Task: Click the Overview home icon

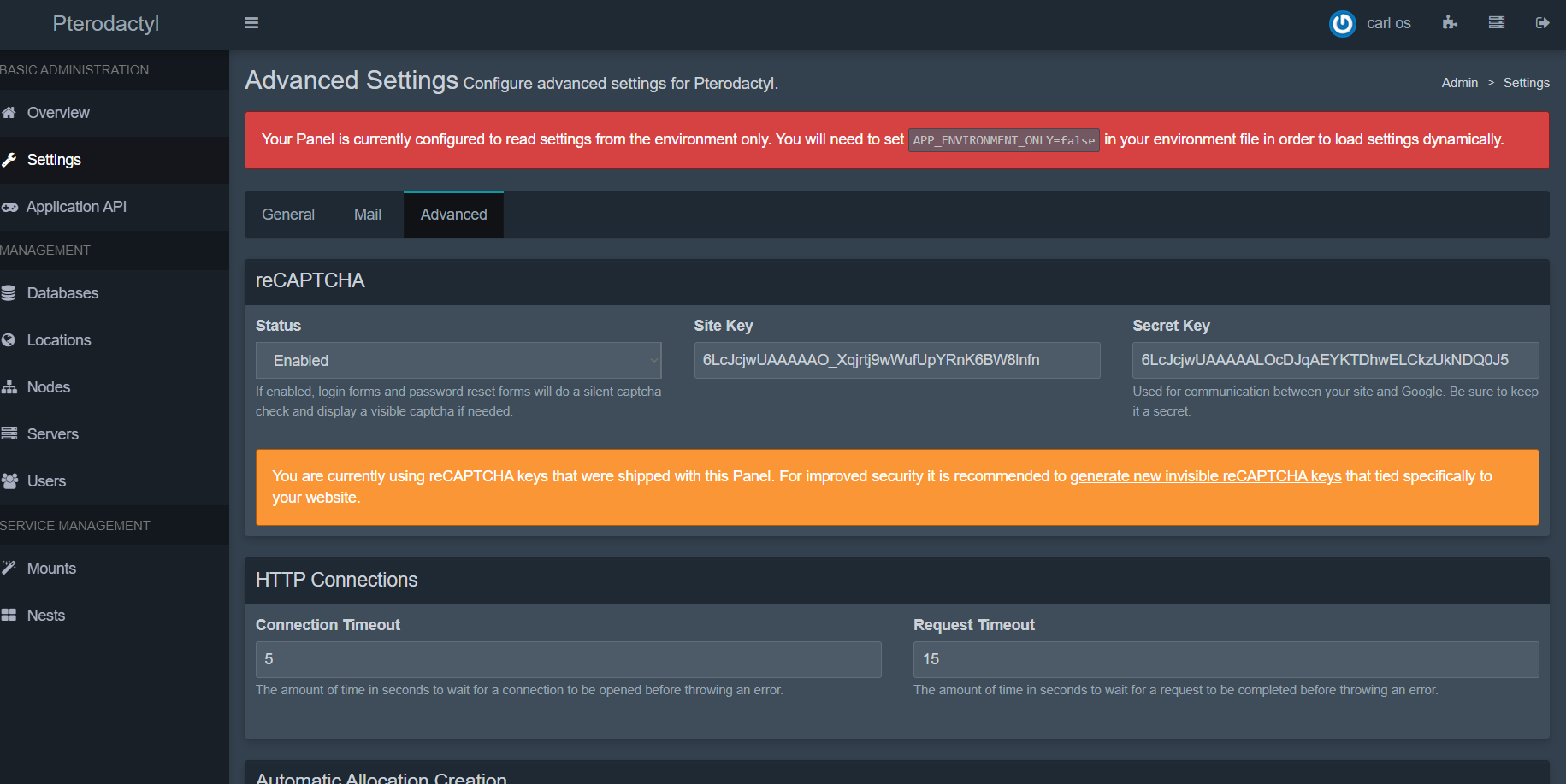Action: point(9,113)
